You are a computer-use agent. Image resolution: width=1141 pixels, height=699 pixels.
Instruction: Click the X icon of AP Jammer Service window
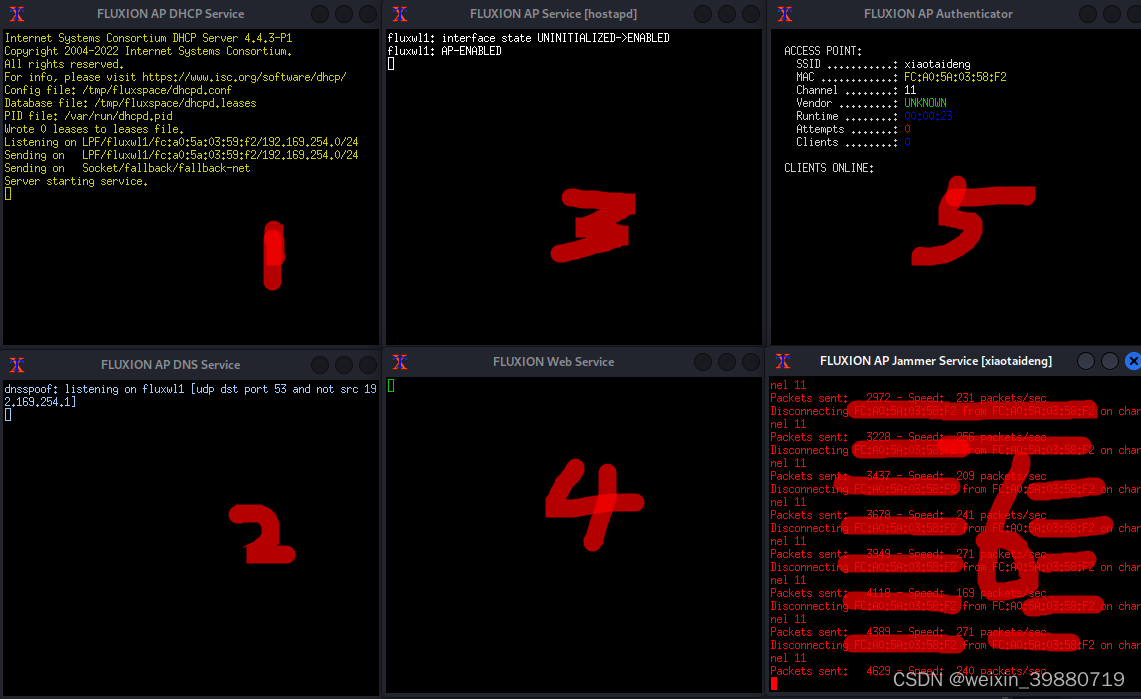783,361
